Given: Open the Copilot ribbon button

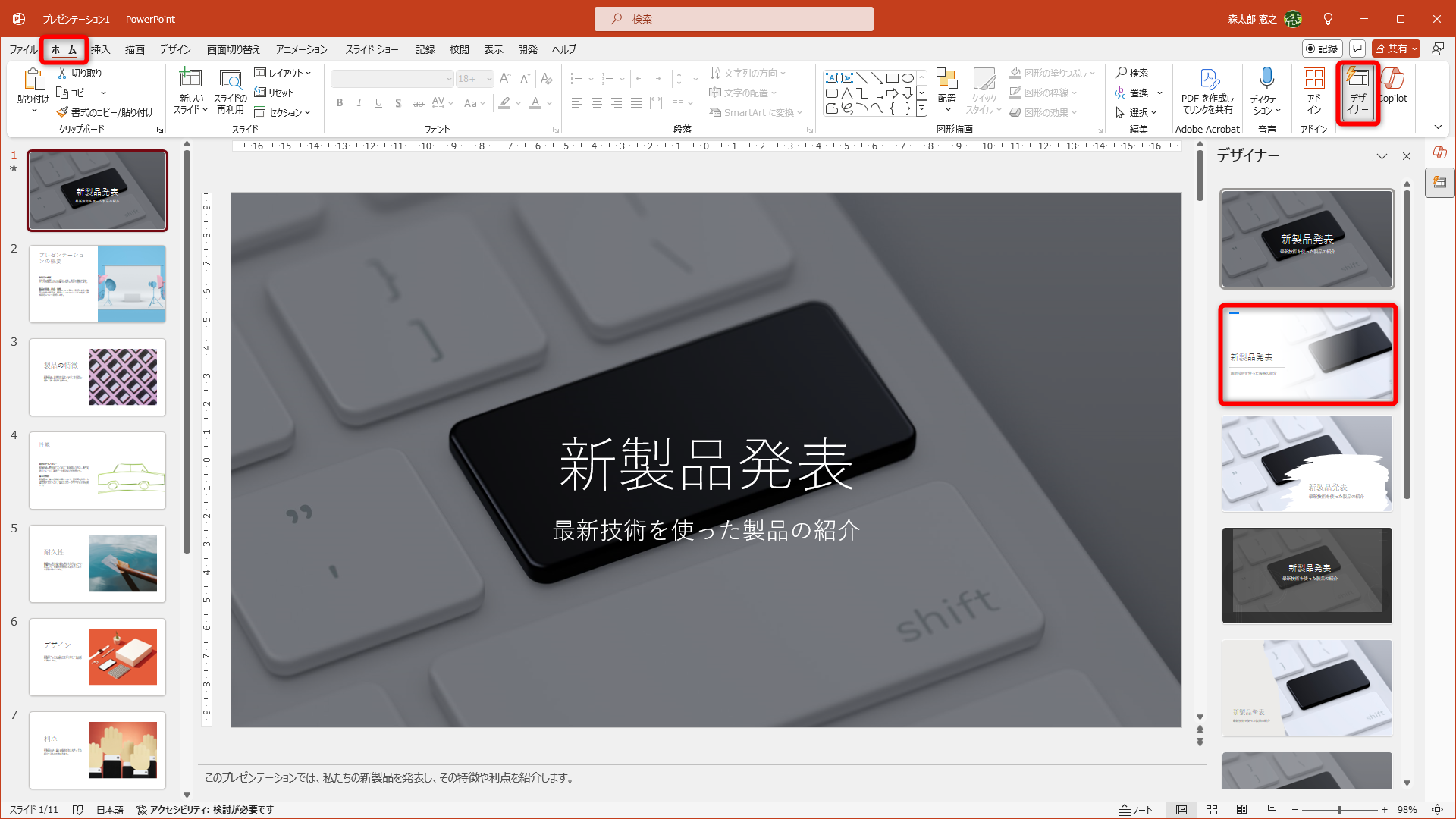Looking at the screenshot, I should tap(1393, 85).
